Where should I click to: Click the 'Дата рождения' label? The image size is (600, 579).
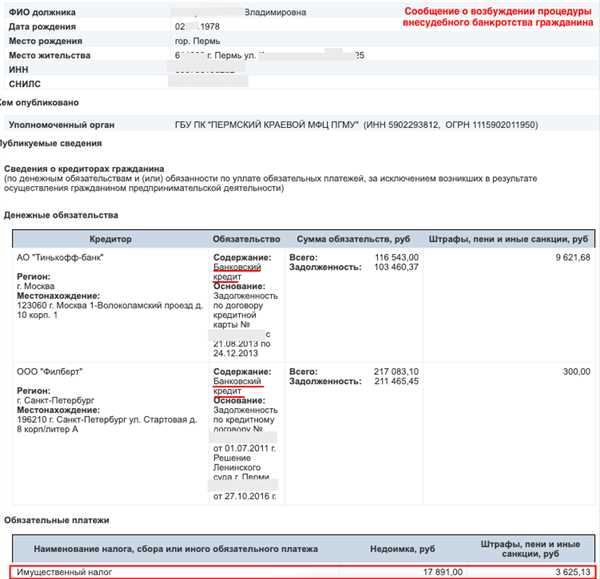pos(42,27)
